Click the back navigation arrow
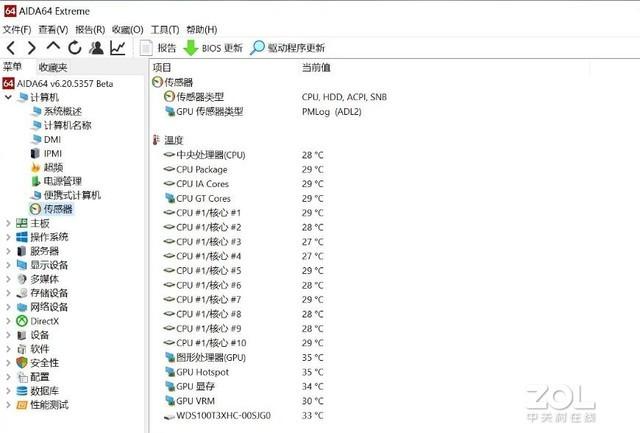Screen dimensions: 640x433 tap(11, 48)
